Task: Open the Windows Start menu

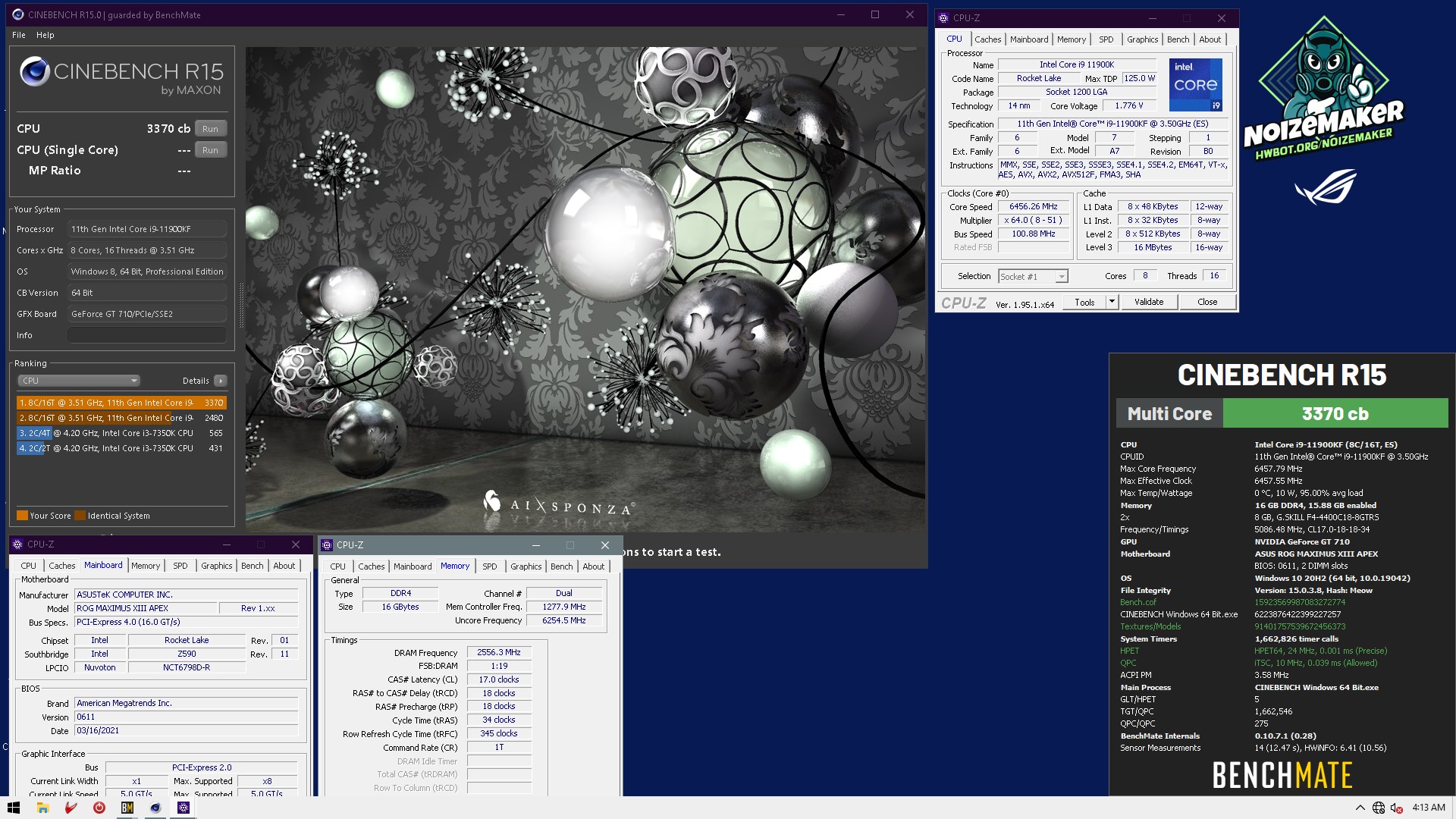Action: [14, 808]
